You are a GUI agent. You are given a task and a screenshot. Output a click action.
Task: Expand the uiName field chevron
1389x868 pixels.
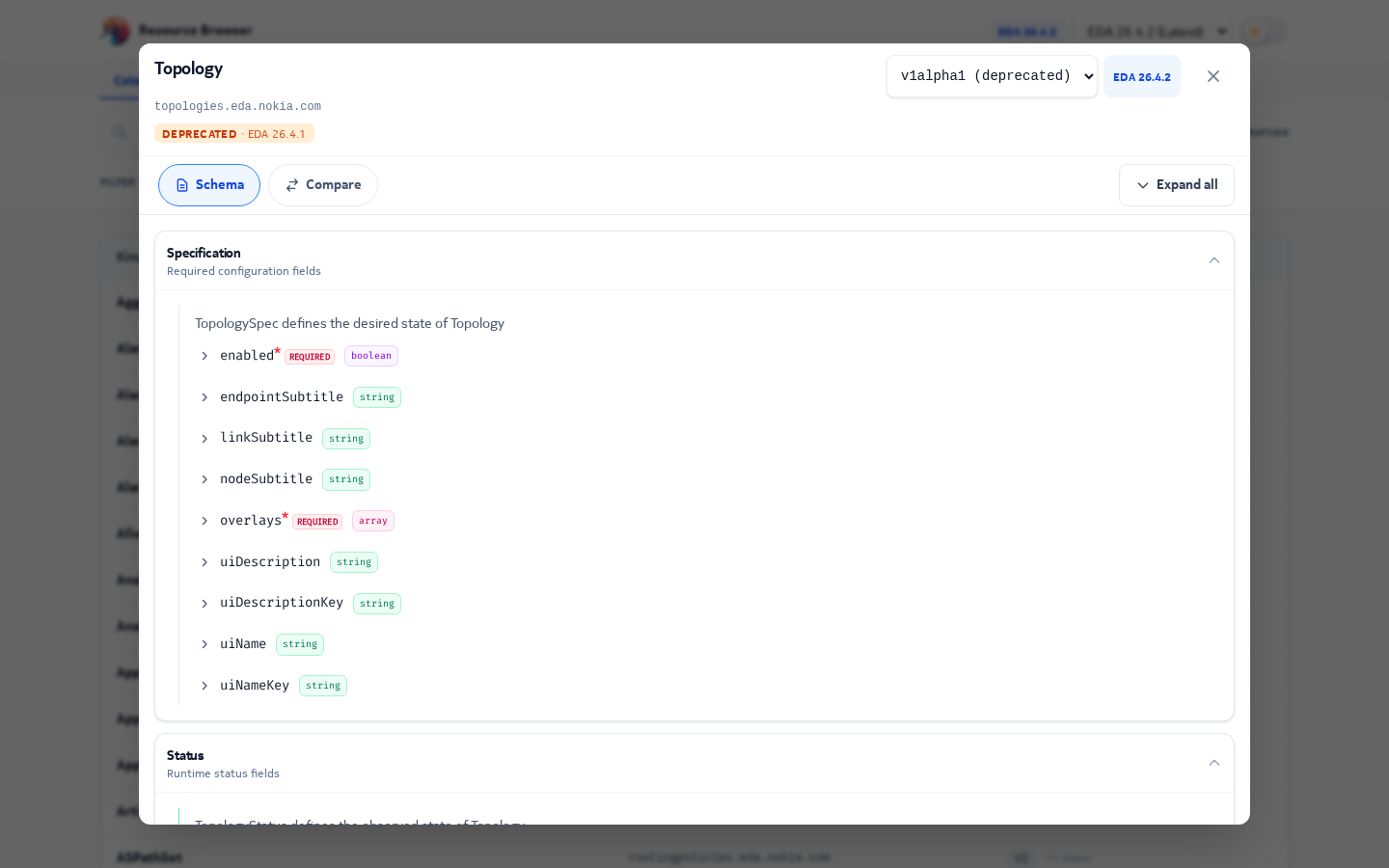coord(204,644)
